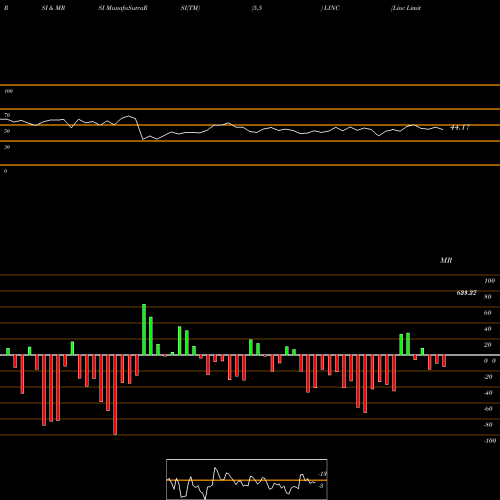Click the MR axis label 40
Screen dimensions: 500x500
coord(488,329)
